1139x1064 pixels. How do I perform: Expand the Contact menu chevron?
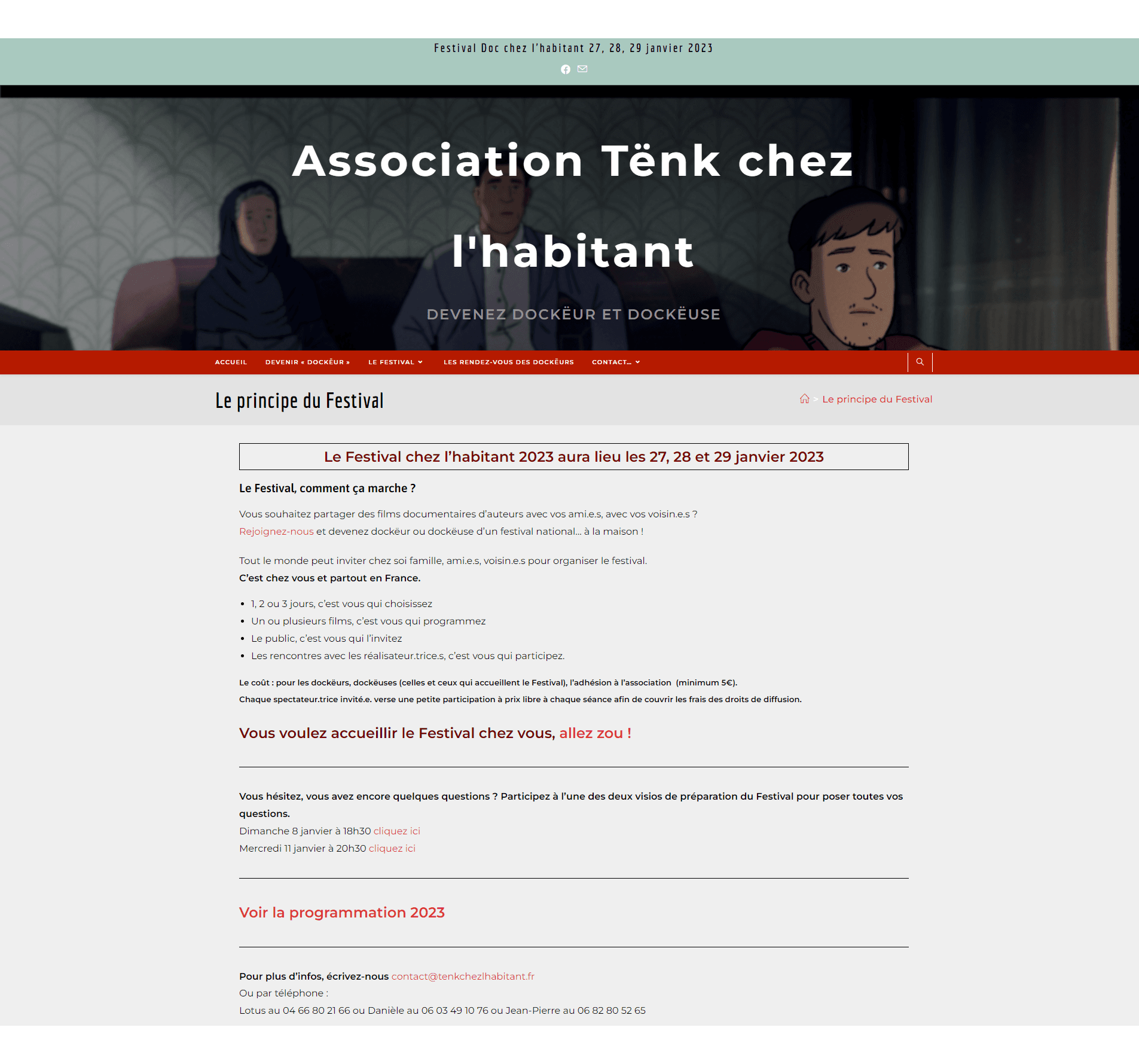coord(638,362)
